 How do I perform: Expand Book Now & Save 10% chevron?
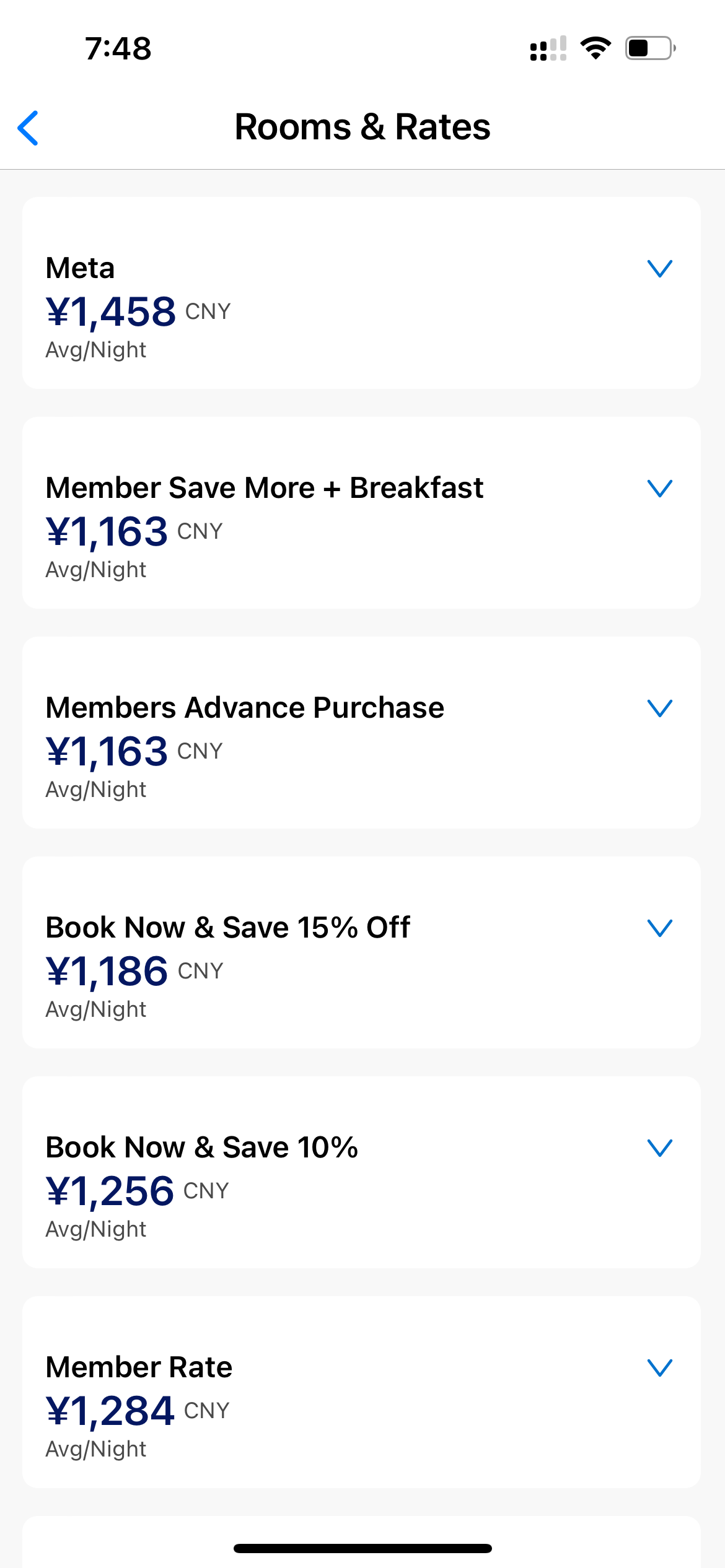coord(660,1148)
